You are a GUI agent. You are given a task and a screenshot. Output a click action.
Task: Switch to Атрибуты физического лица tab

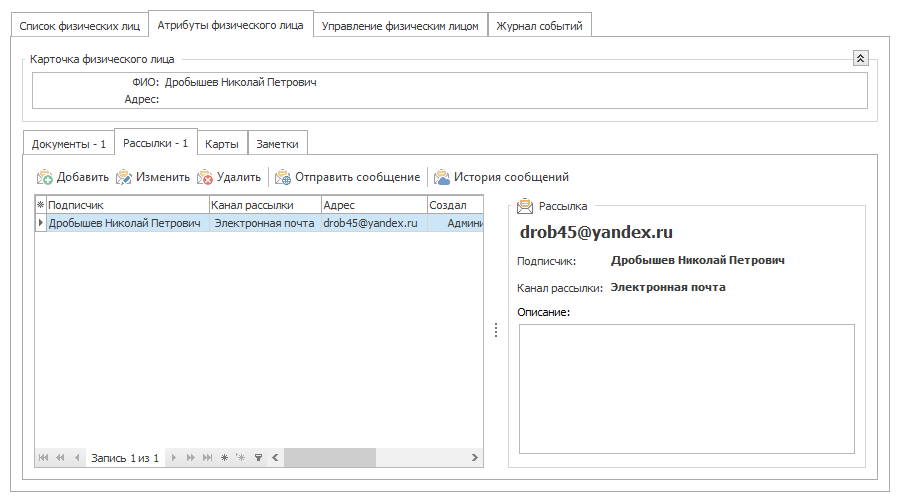231,25
